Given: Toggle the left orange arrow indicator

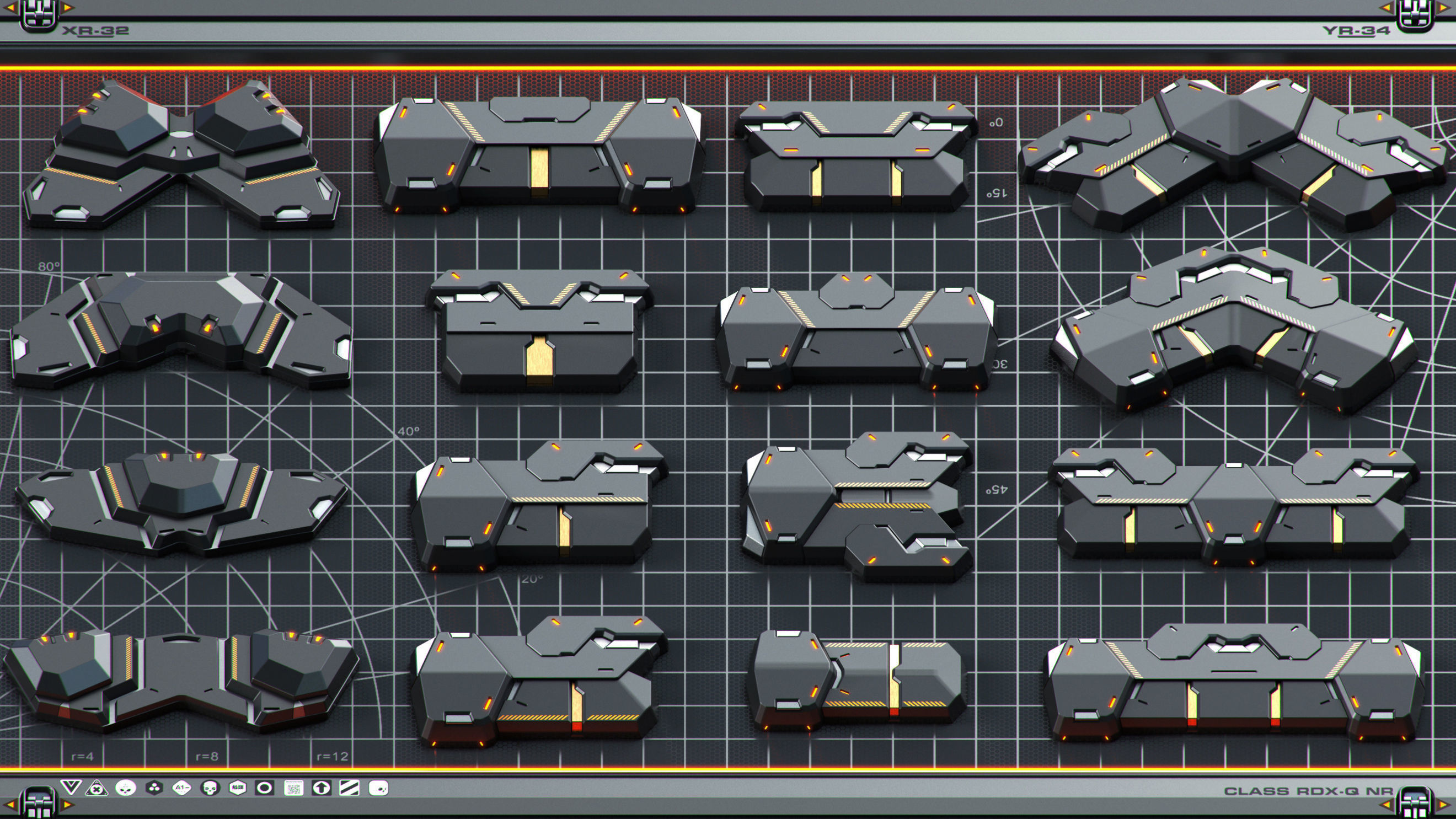Looking at the screenshot, I should coord(10,7).
